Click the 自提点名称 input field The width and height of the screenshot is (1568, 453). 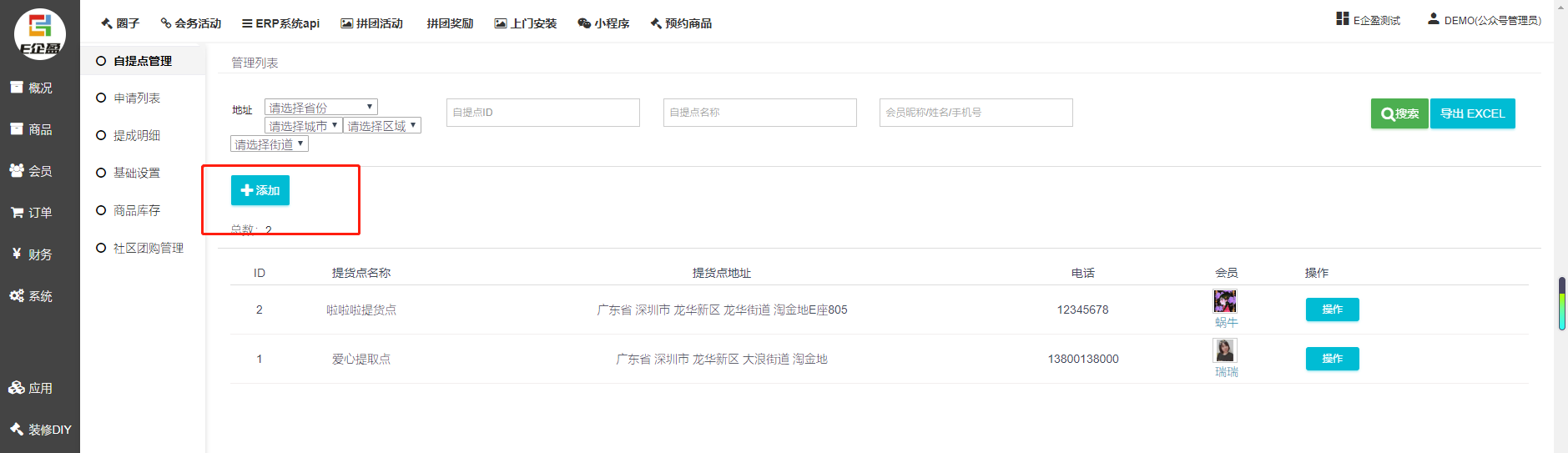(x=759, y=113)
